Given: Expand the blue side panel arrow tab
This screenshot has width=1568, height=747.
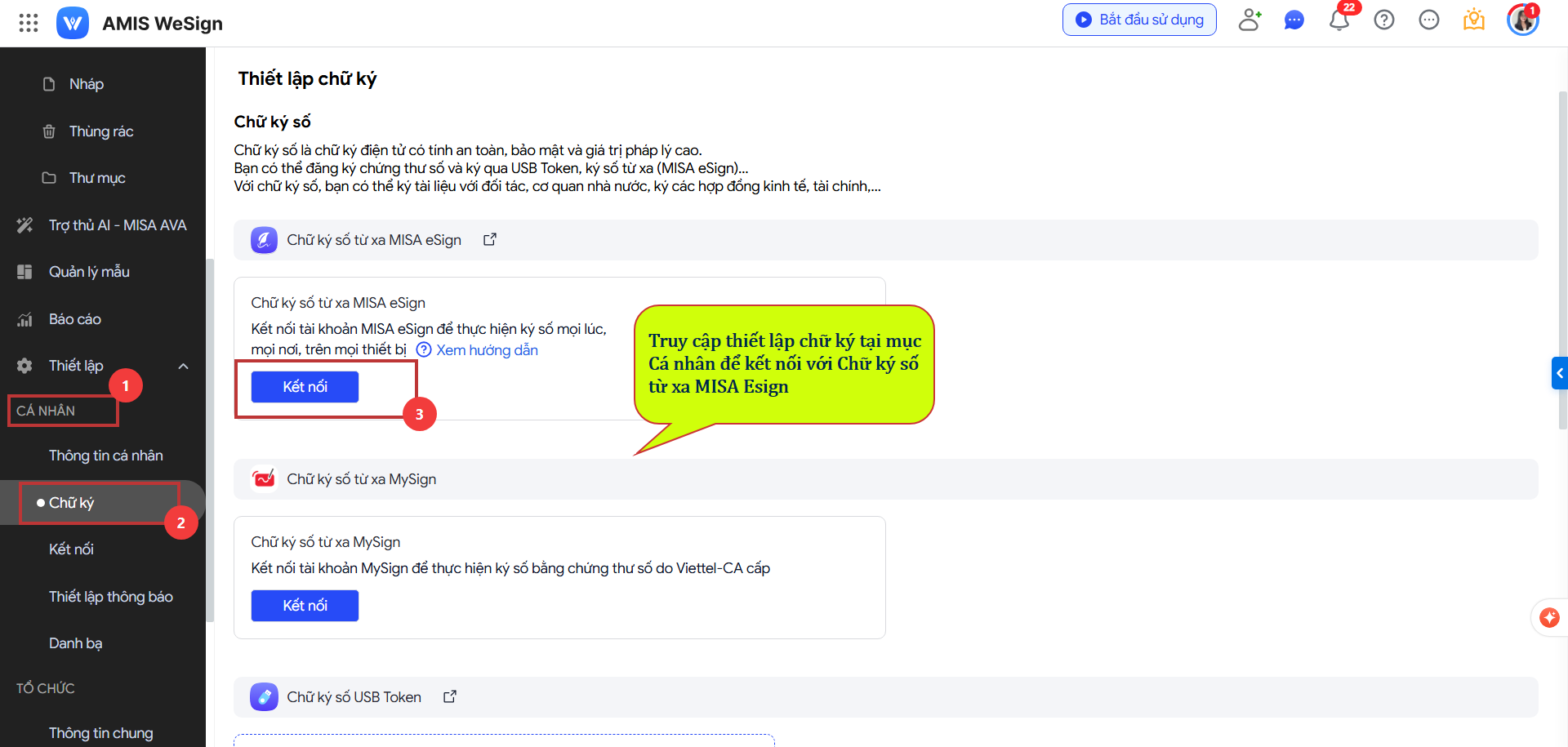Looking at the screenshot, I should [x=1560, y=373].
